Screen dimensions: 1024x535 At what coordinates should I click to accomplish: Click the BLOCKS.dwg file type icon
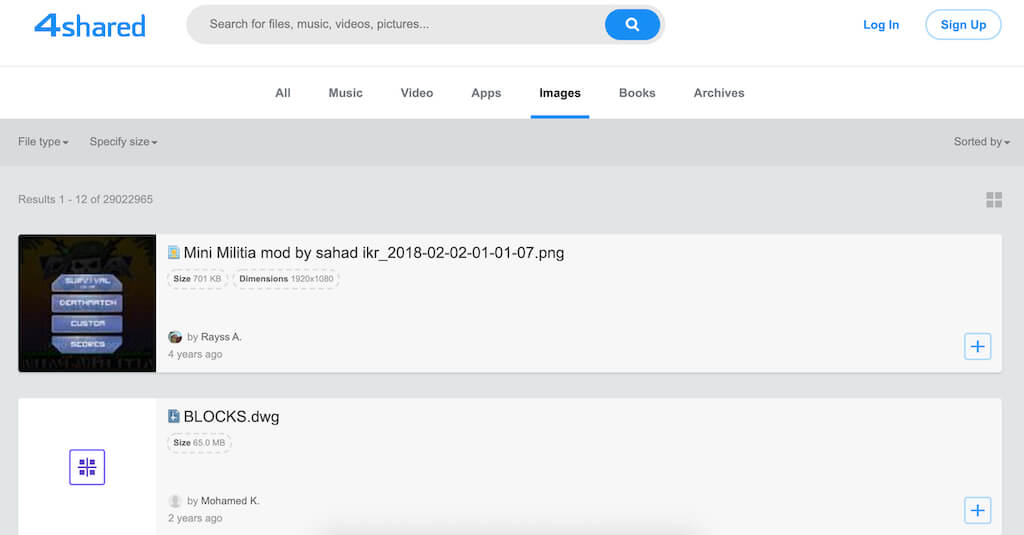coord(174,417)
